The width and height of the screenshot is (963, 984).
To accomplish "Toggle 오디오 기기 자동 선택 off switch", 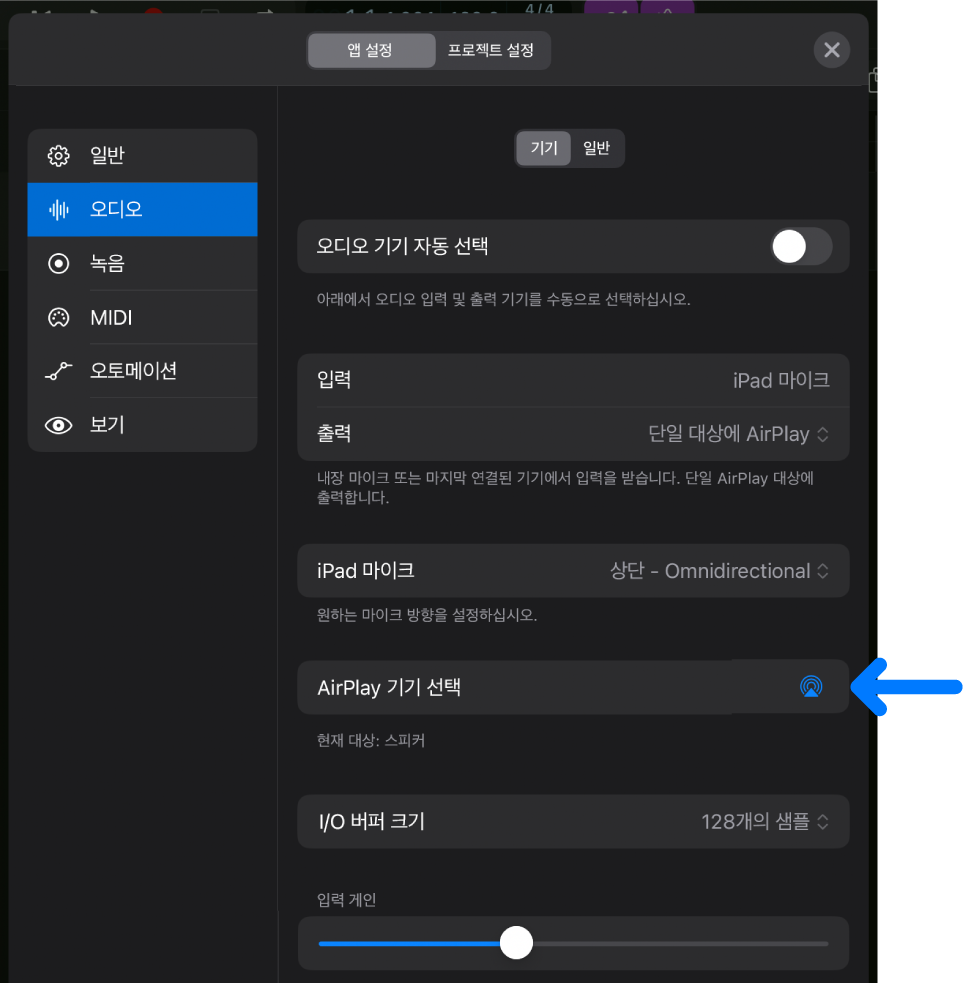I will (x=800, y=246).
